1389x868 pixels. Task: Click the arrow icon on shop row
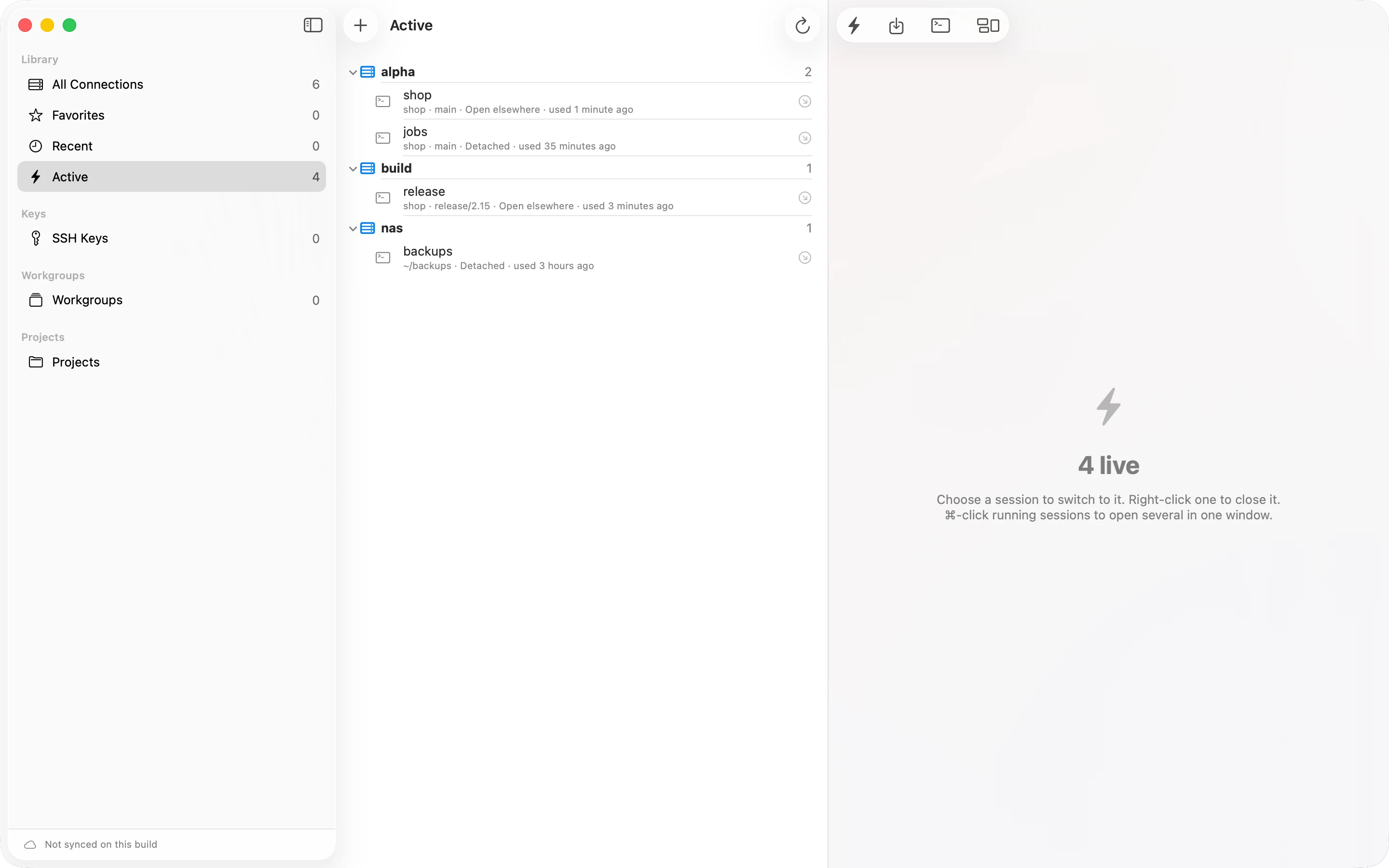point(804,102)
